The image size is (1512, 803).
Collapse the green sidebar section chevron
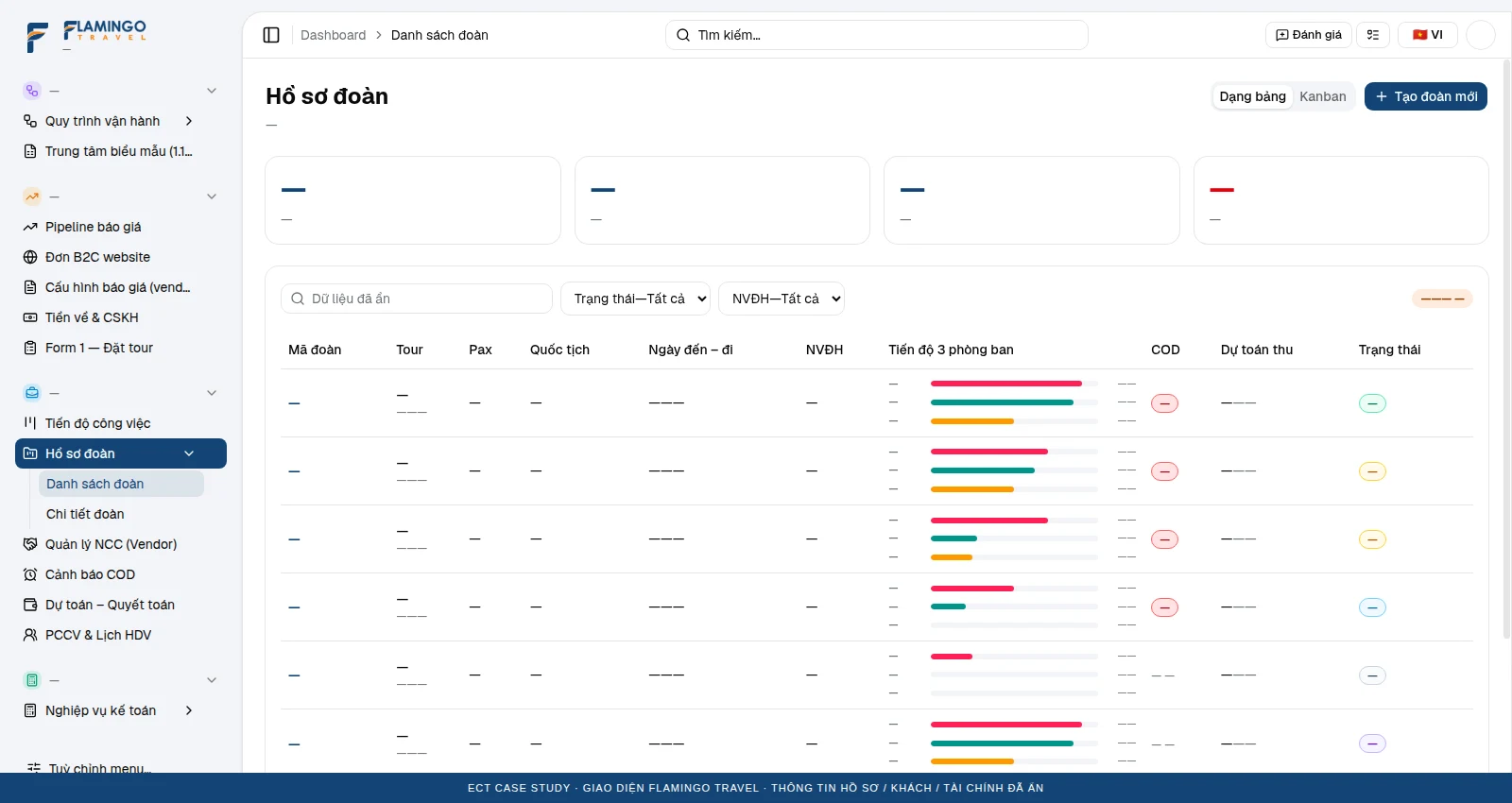212,680
